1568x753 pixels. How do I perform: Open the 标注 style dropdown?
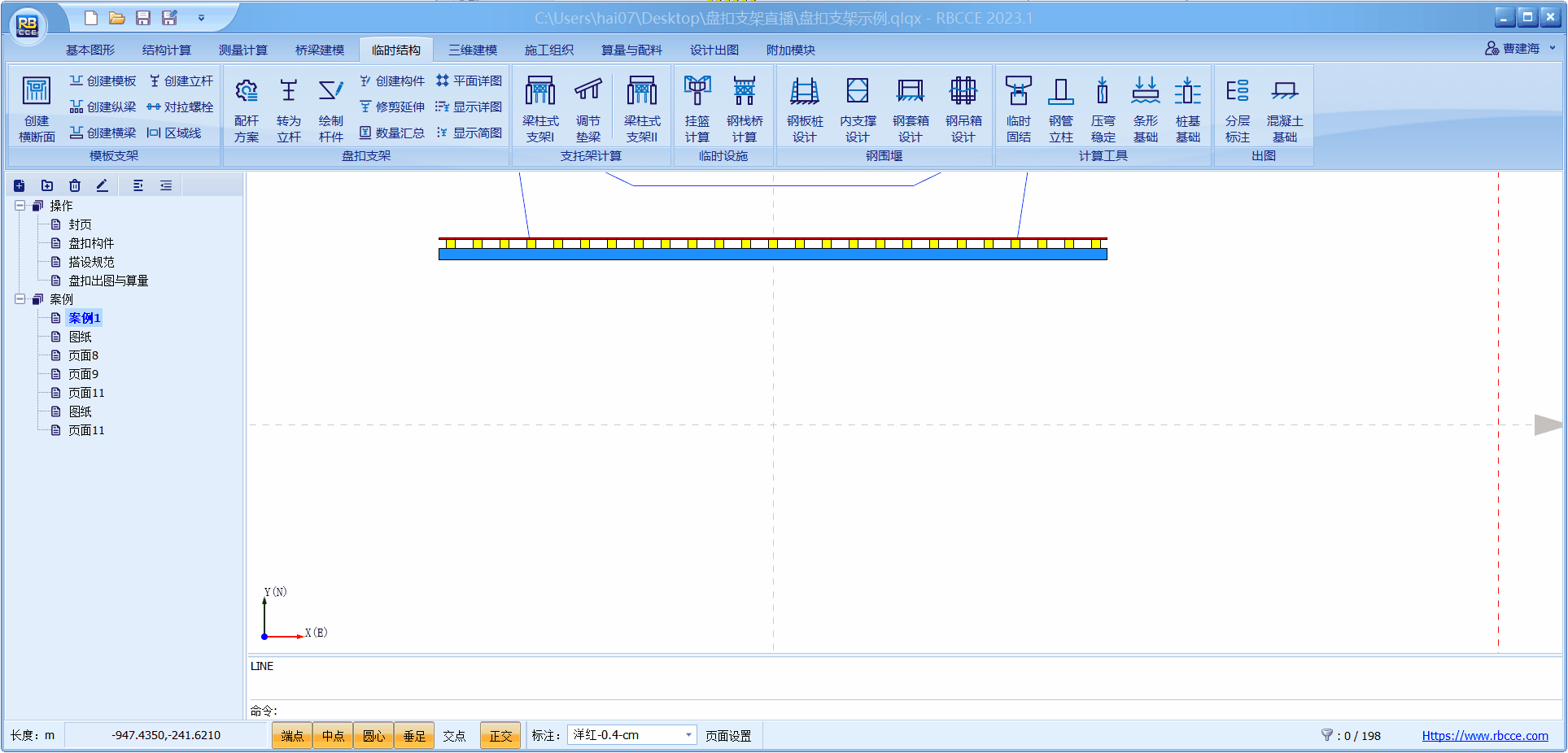coord(688,735)
